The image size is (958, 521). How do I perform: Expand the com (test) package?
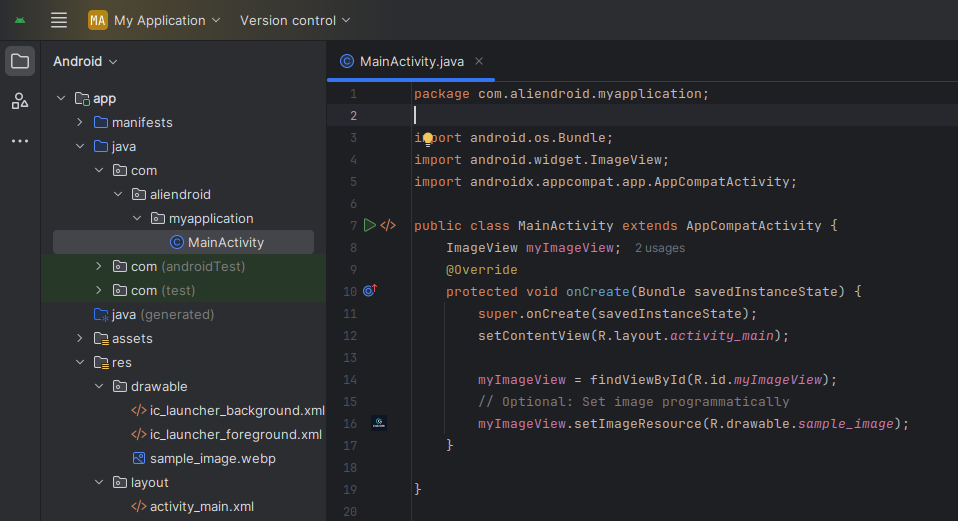pyautogui.click(x=99, y=290)
